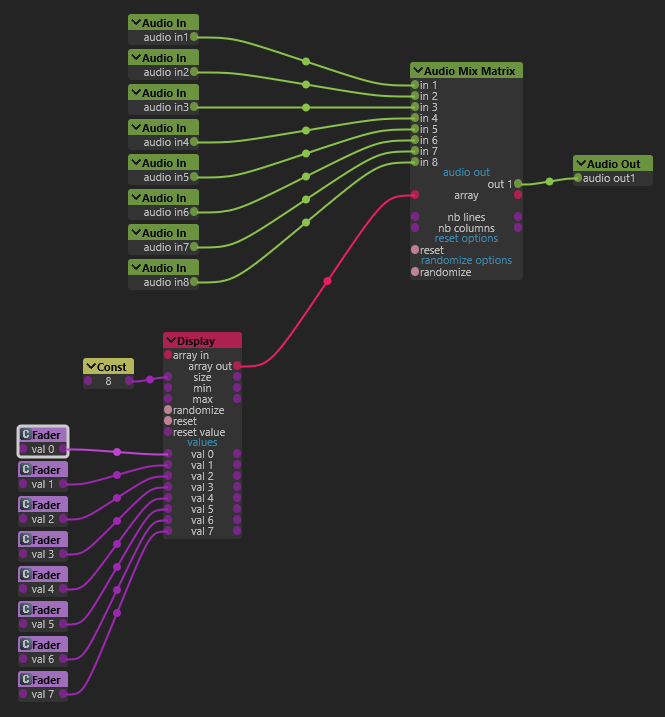Image resolution: width=665 pixels, height=717 pixels.
Task: Click the C icon on val 7 Fader
Action: point(26,680)
